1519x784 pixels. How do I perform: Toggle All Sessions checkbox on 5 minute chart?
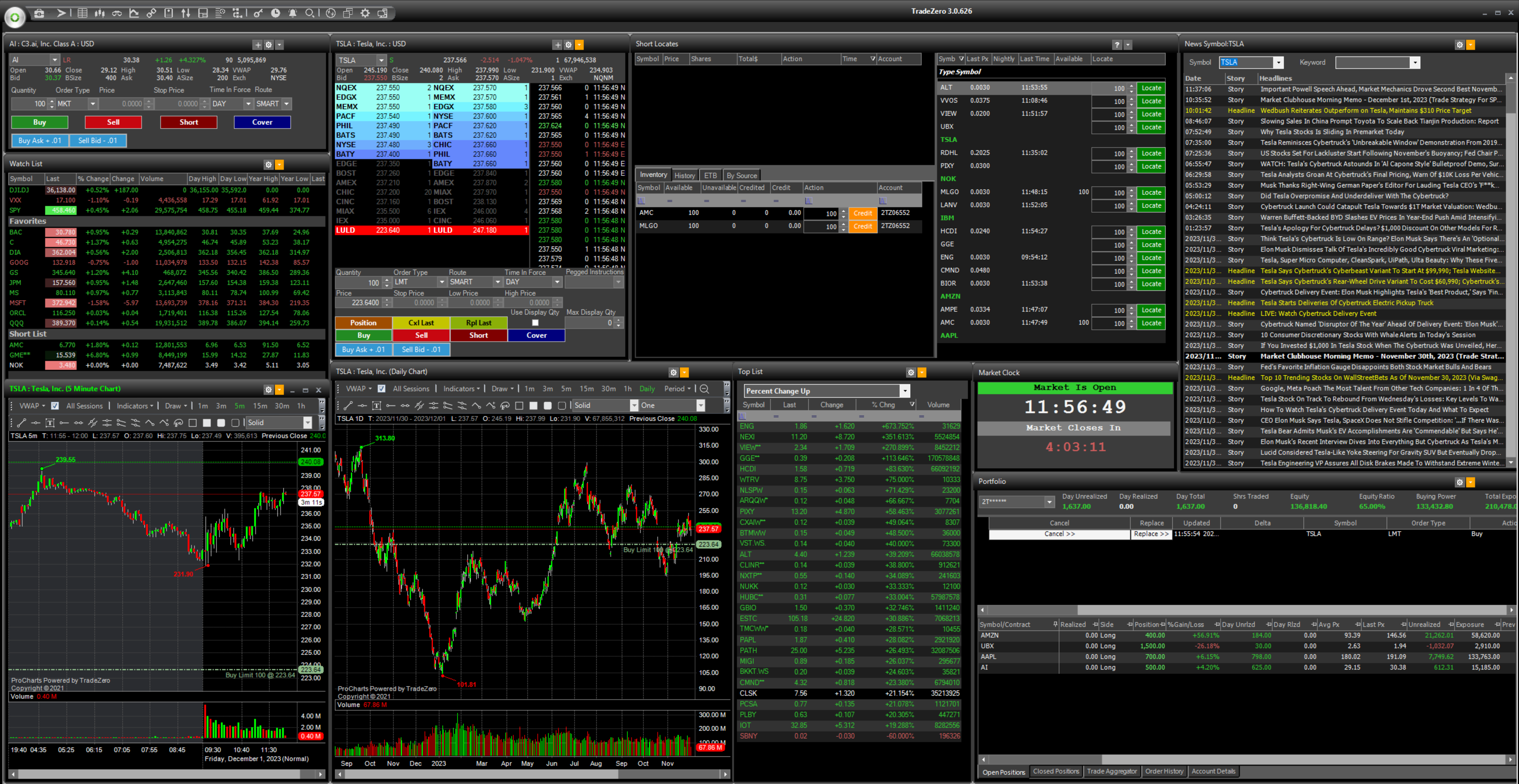(55, 406)
